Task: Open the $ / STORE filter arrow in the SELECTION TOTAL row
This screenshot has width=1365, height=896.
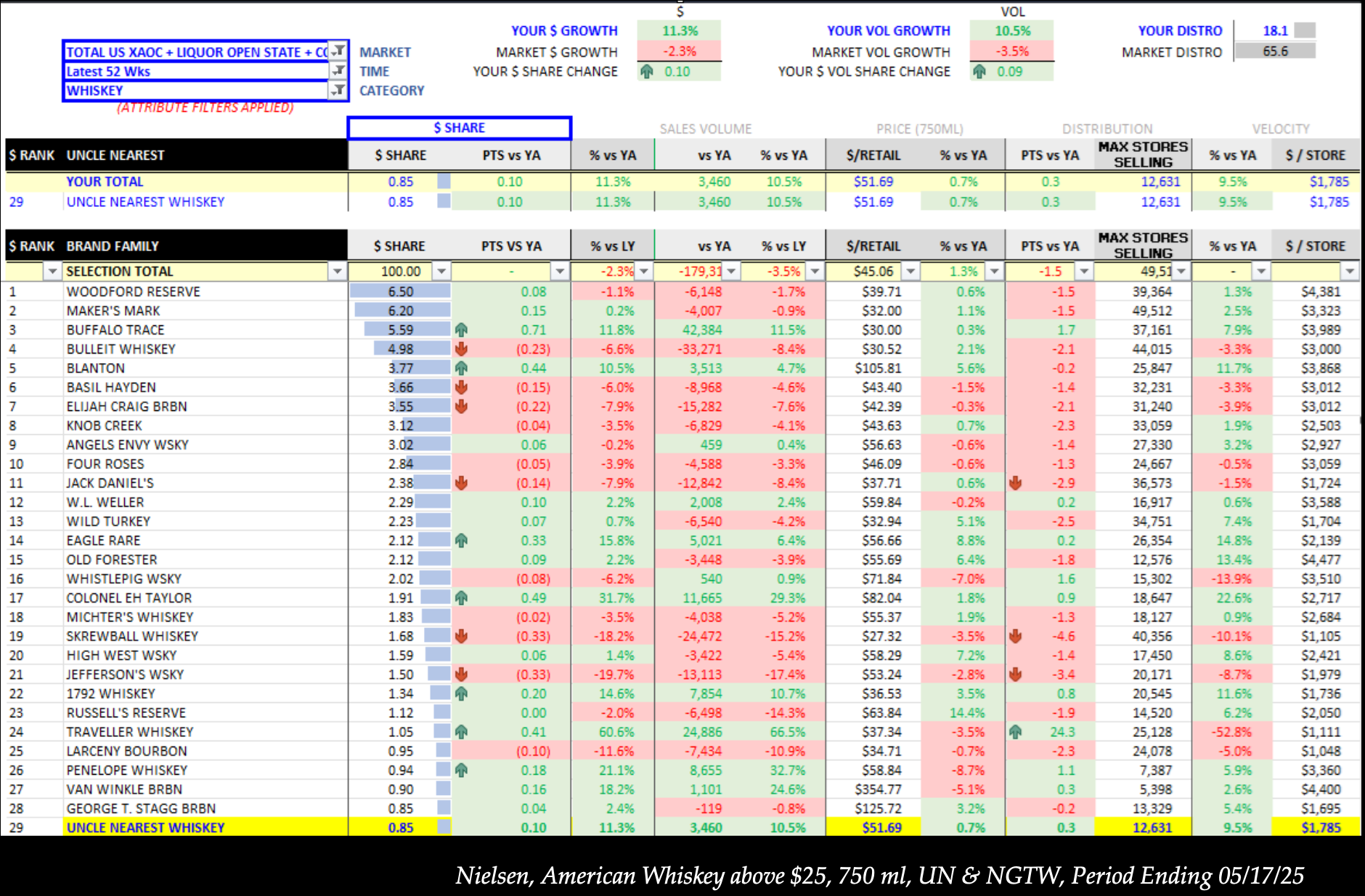Action: (x=1350, y=272)
